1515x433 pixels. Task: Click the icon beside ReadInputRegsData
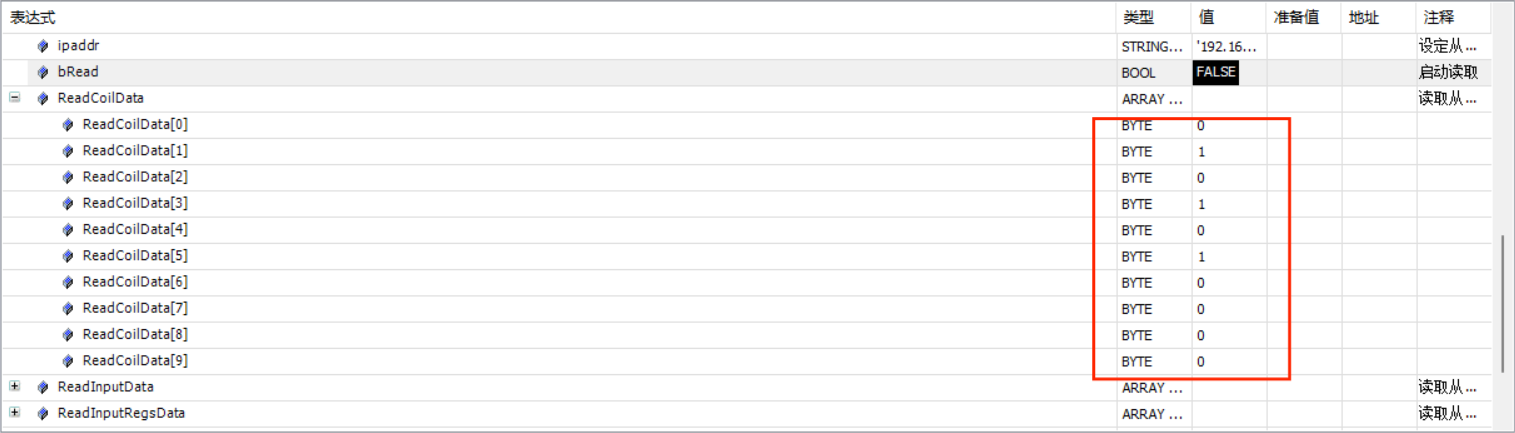coord(43,413)
